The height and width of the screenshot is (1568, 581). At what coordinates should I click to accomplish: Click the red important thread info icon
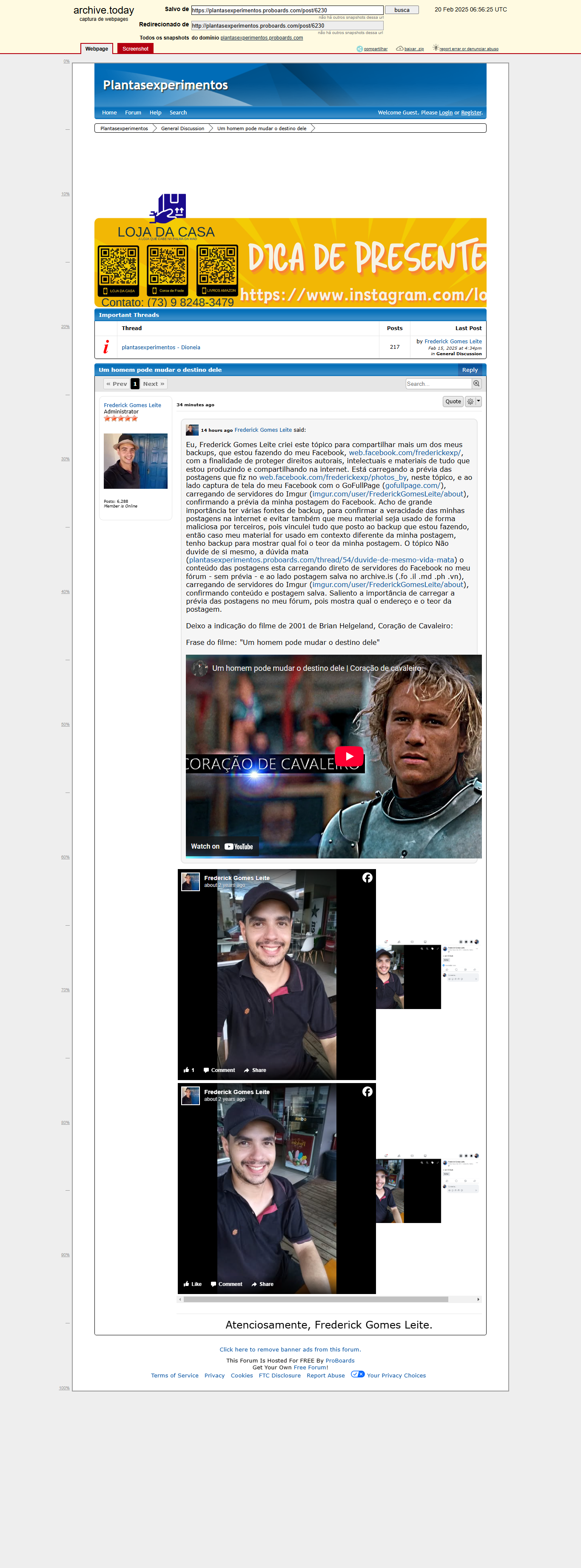106,347
